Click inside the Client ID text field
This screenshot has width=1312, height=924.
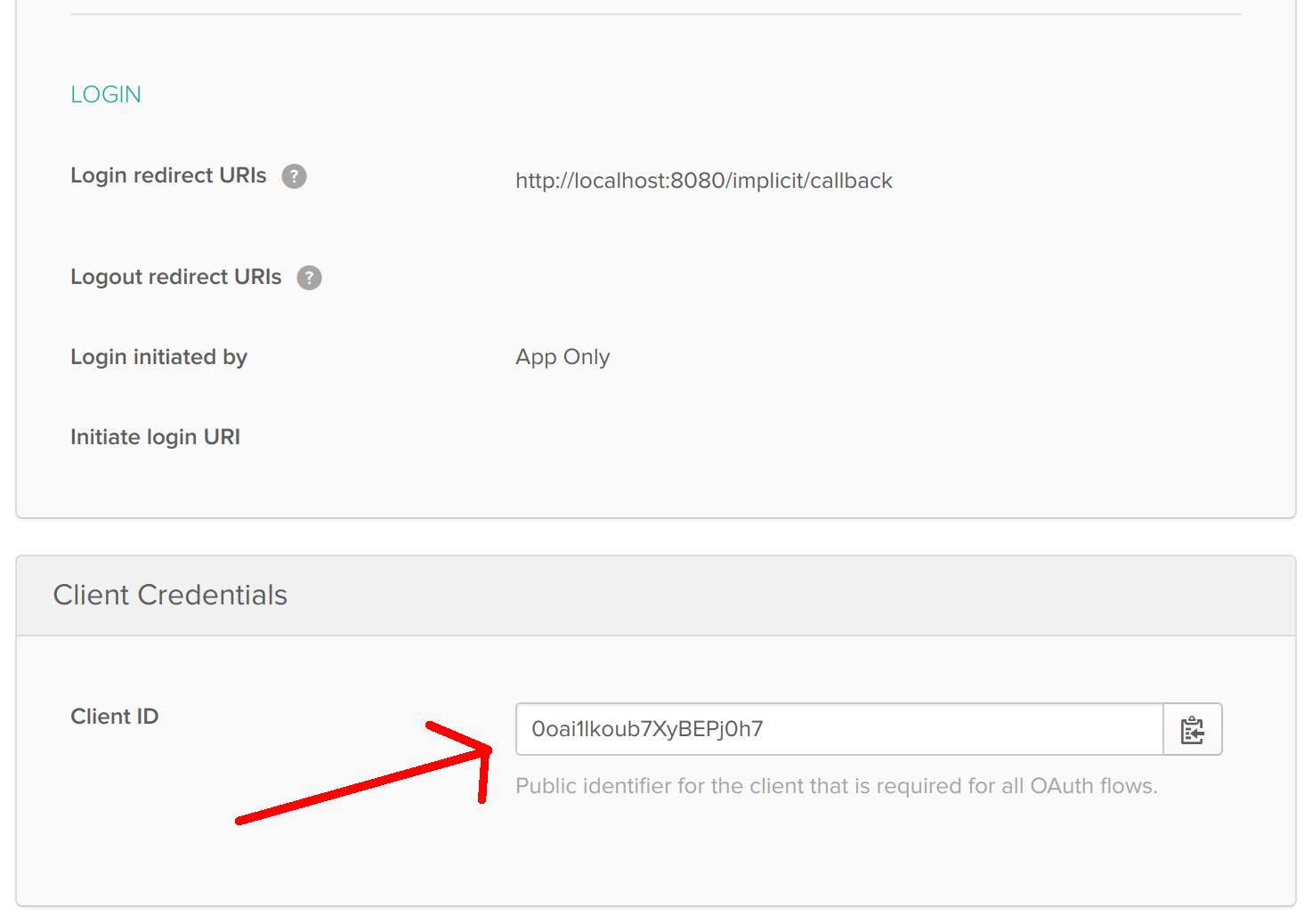pyautogui.click(x=838, y=730)
